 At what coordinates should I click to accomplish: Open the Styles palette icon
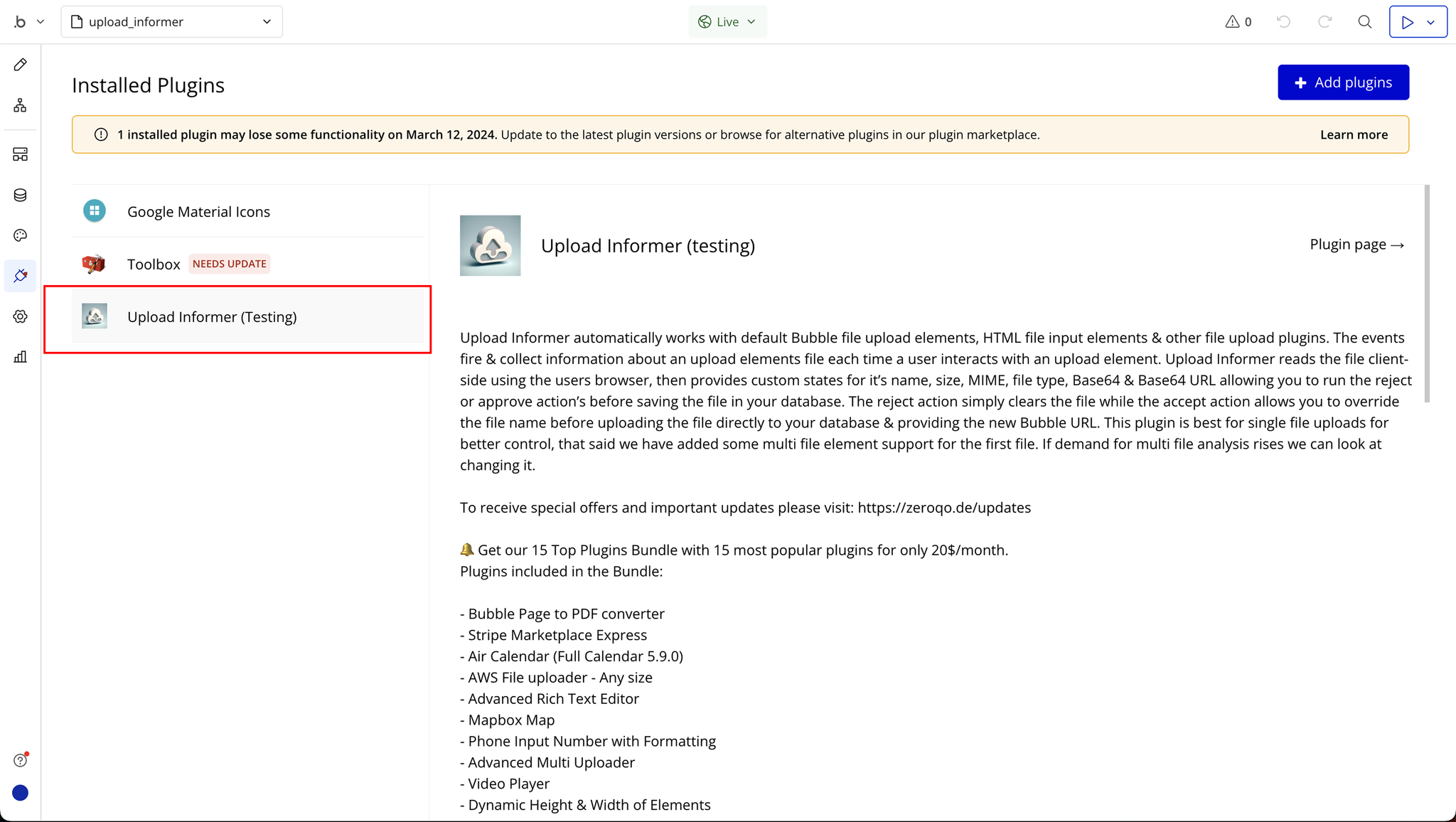(x=20, y=235)
